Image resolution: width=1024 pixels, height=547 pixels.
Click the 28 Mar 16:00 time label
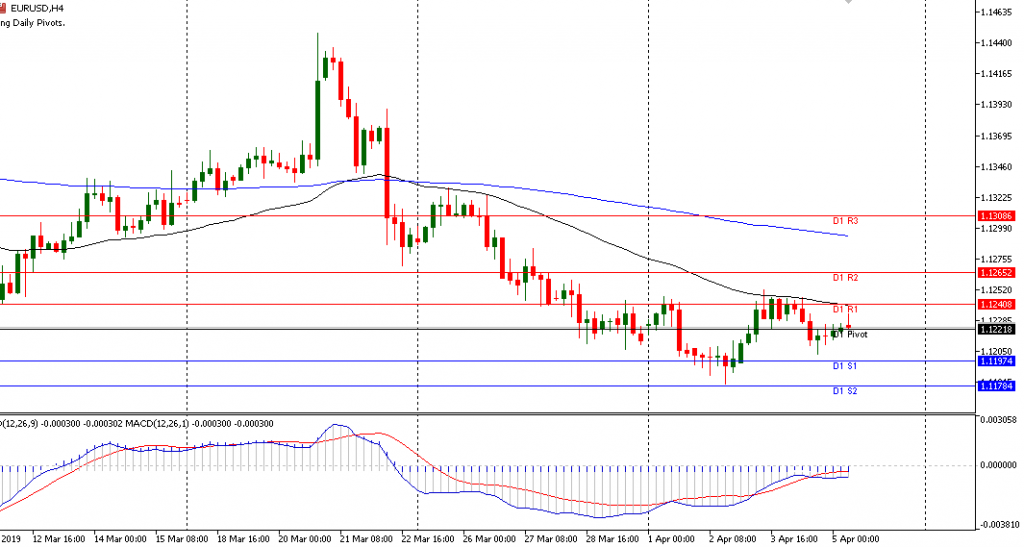point(612,539)
